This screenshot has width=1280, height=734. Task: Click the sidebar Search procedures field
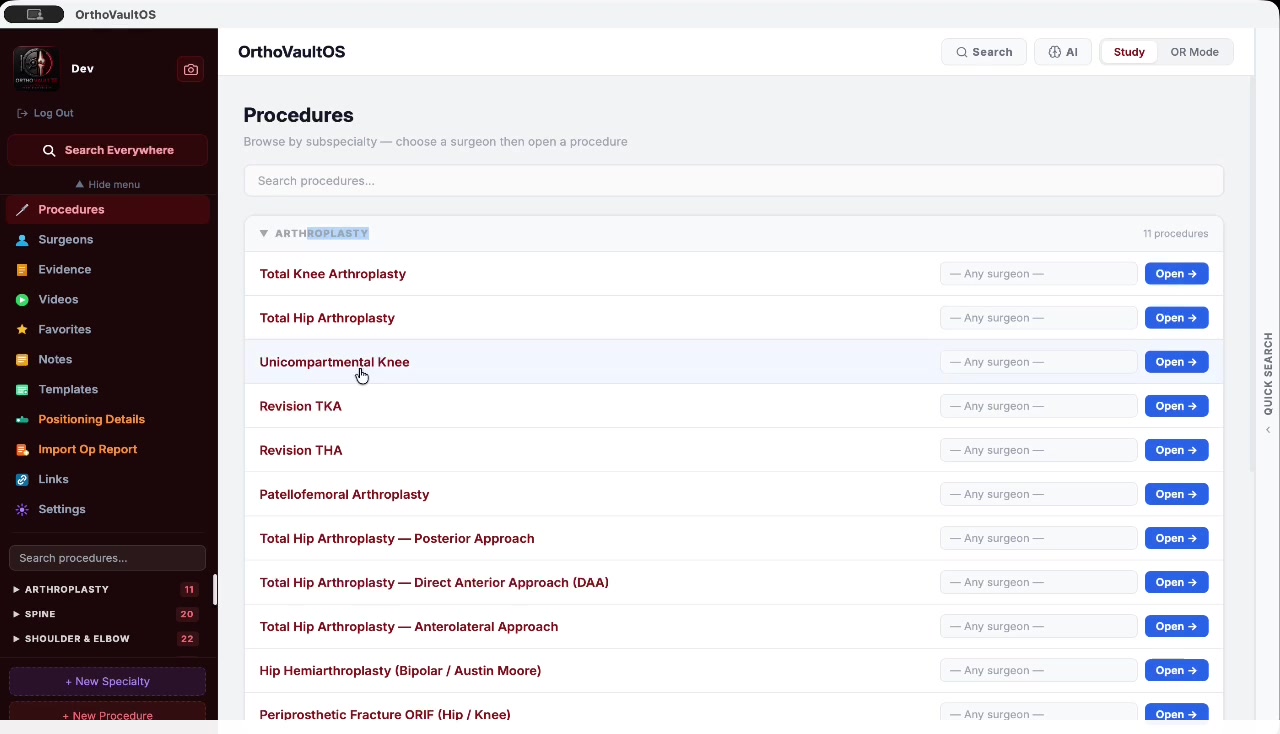(108, 558)
